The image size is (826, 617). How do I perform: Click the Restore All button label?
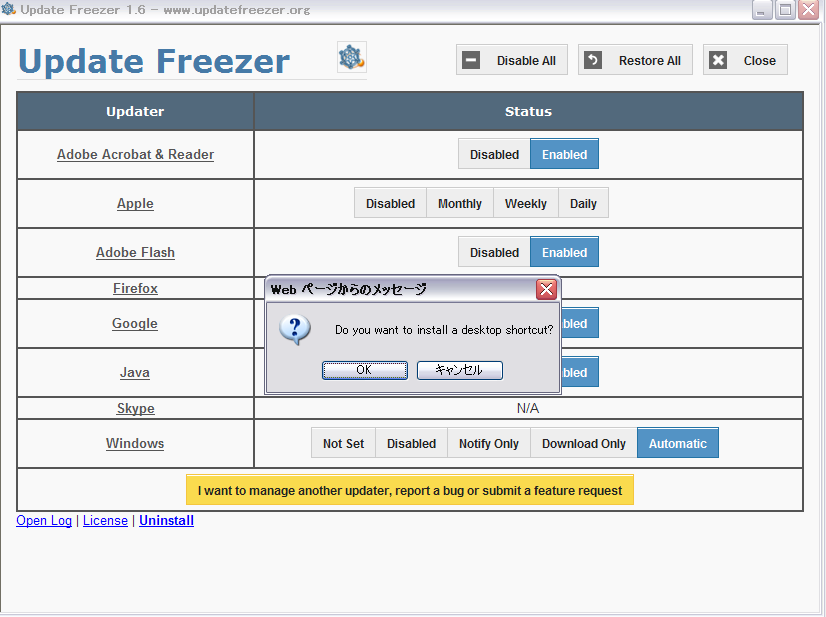click(x=650, y=61)
